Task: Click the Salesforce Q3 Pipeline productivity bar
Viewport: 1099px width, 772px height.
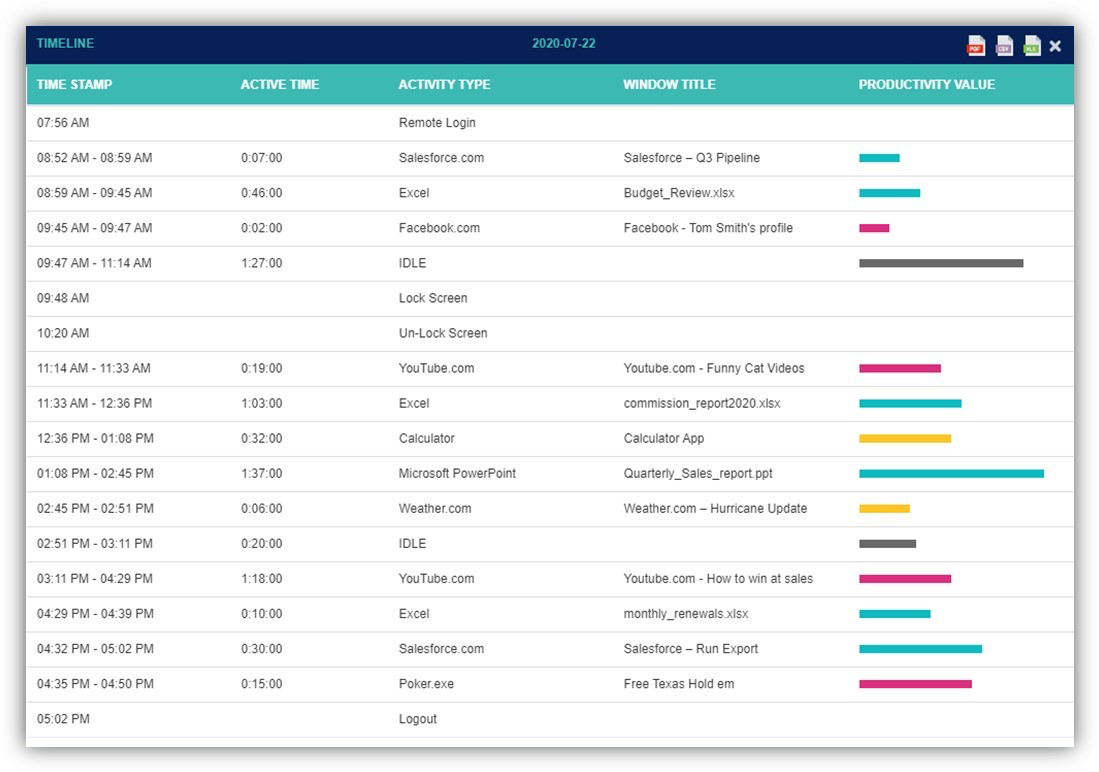Action: pos(879,158)
